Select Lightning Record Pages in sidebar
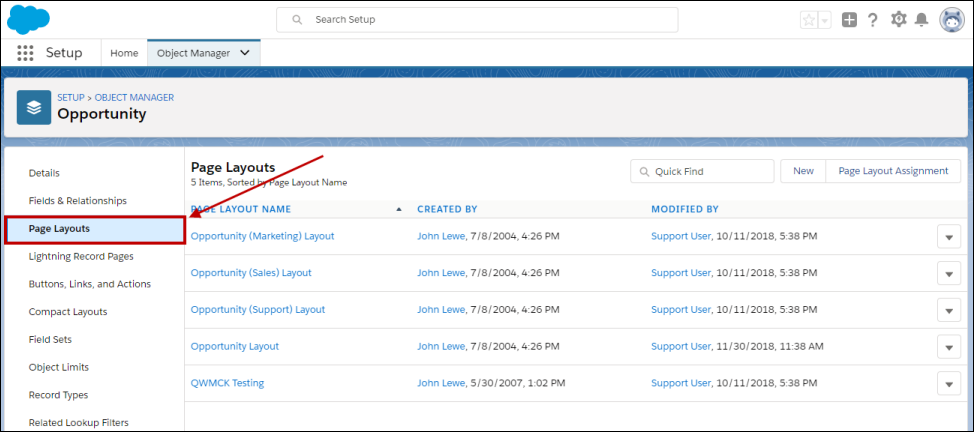The width and height of the screenshot is (974, 432). 81,256
